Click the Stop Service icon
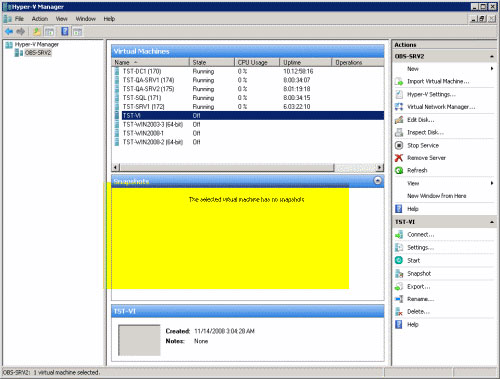This screenshot has width=500, height=379. [x=399, y=145]
